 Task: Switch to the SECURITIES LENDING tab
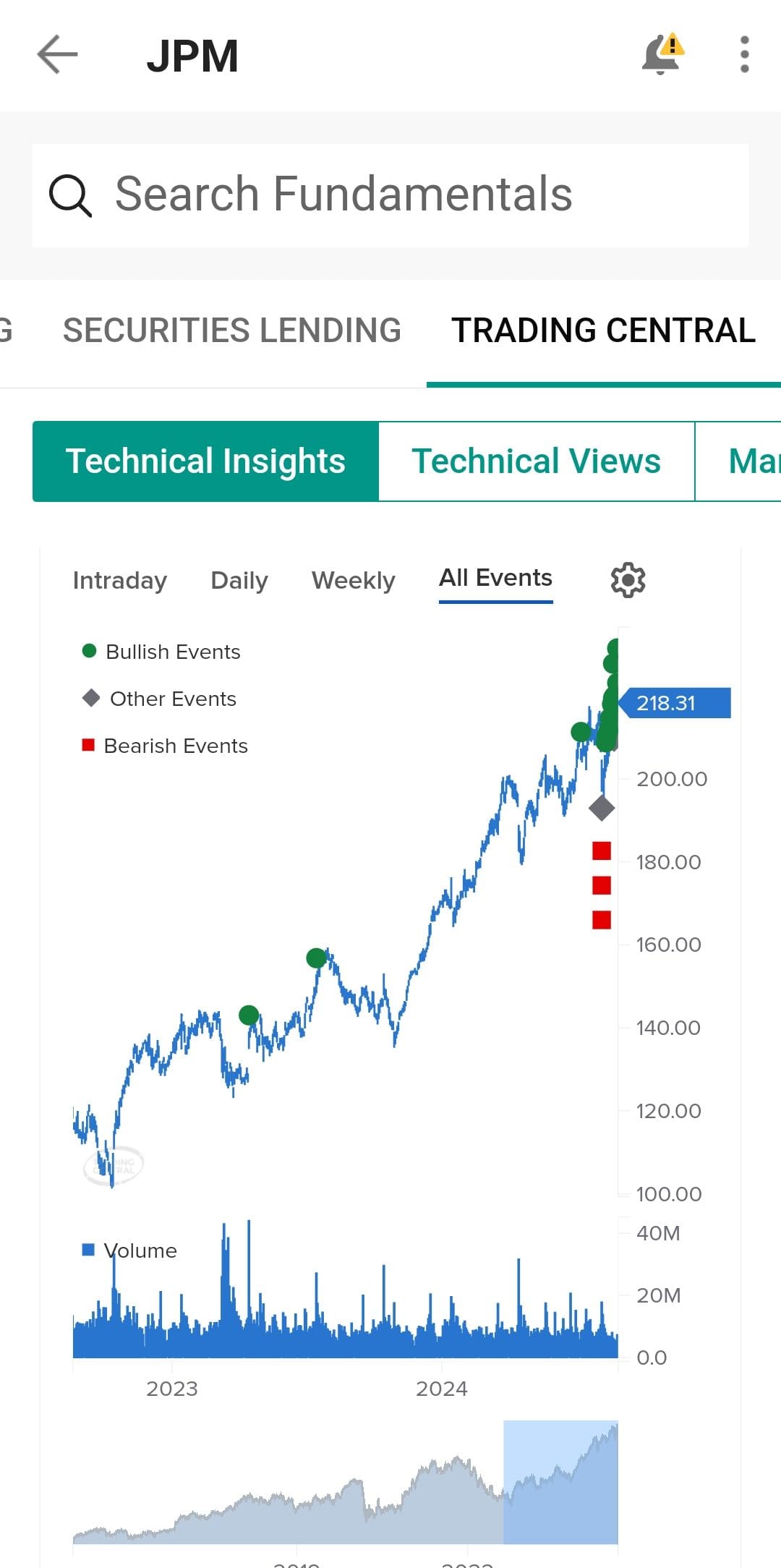click(233, 330)
